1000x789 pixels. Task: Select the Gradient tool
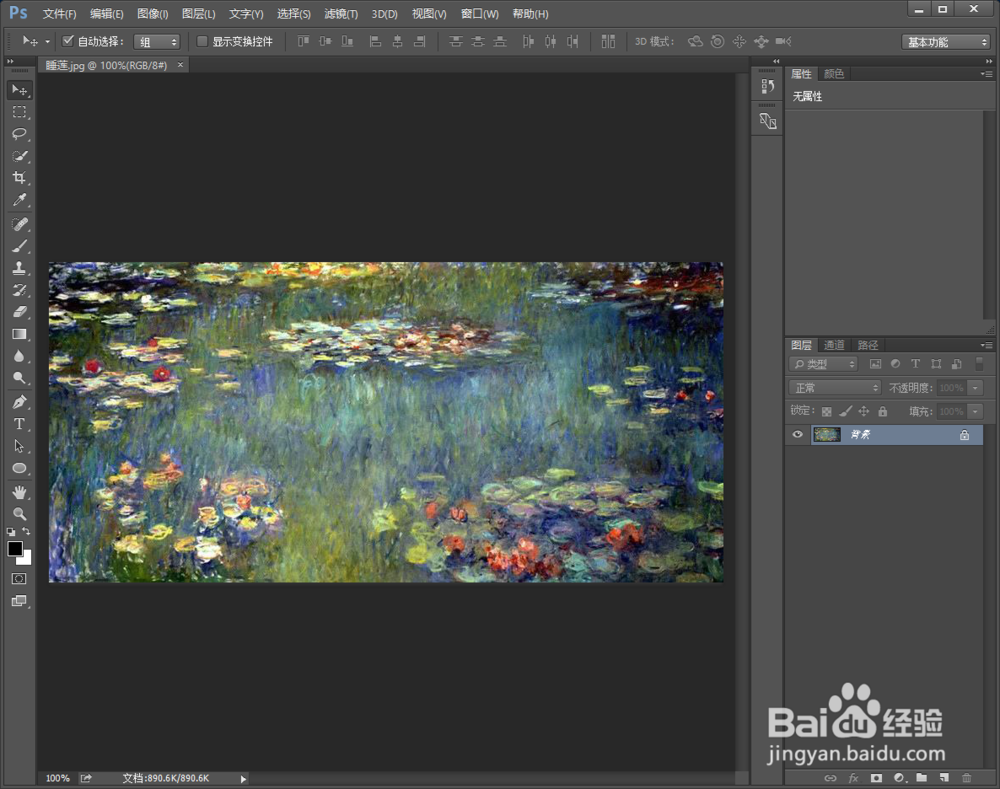tap(19, 334)
